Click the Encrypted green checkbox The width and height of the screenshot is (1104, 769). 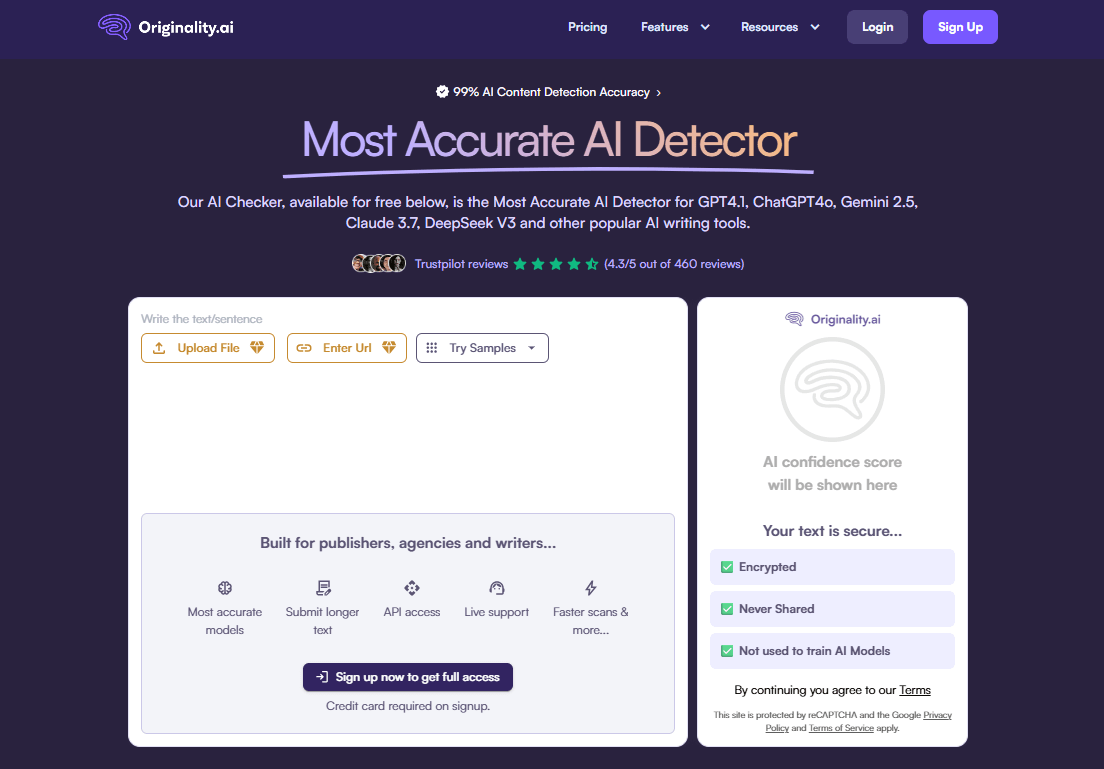pos(727,567)
